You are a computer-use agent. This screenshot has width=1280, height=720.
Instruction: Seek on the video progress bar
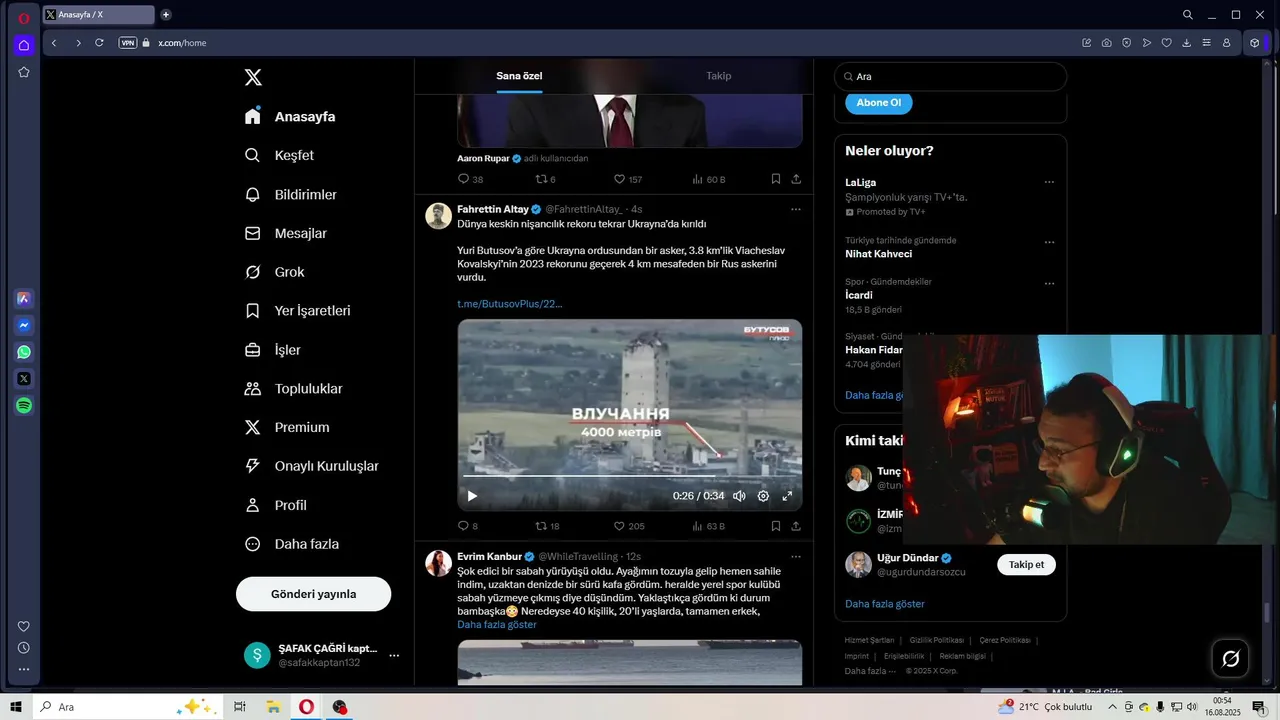630,476
